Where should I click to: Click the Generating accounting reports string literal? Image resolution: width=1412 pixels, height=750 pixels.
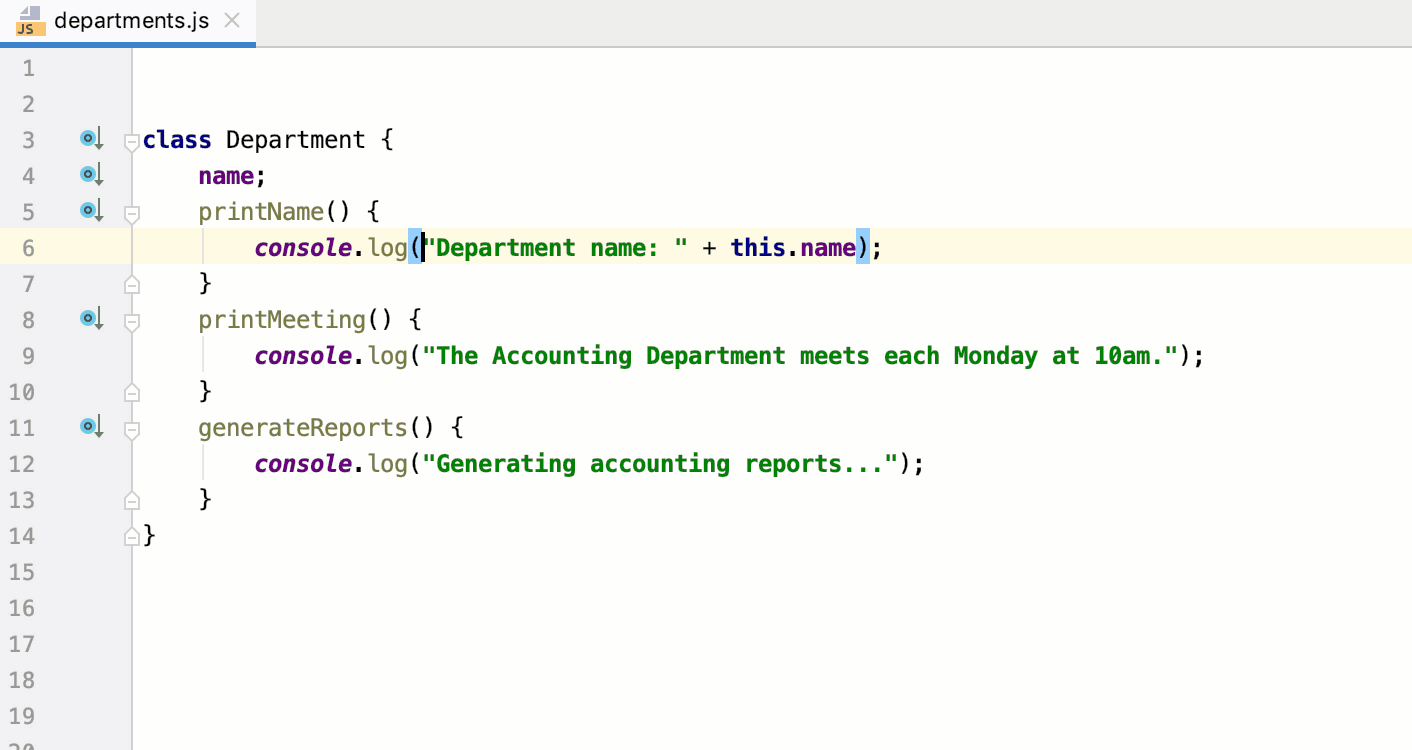[x=660, y=463]
